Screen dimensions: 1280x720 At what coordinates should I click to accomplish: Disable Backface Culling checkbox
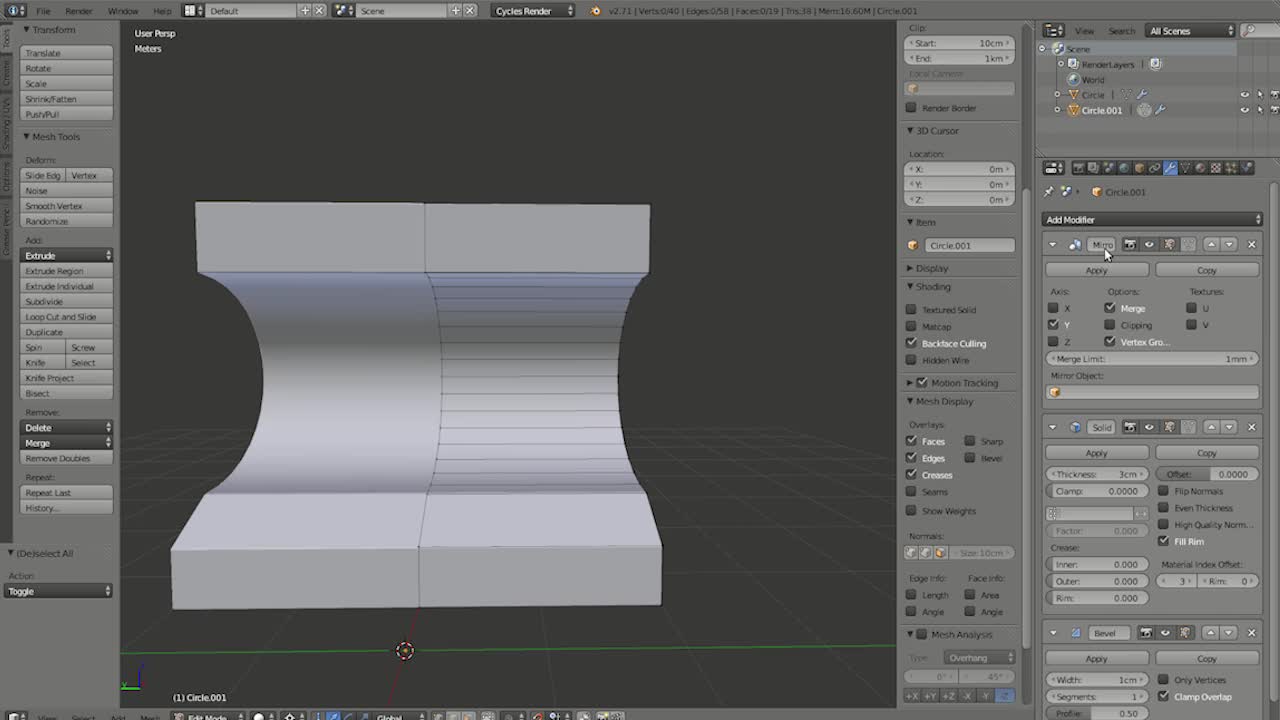point(911,343)
